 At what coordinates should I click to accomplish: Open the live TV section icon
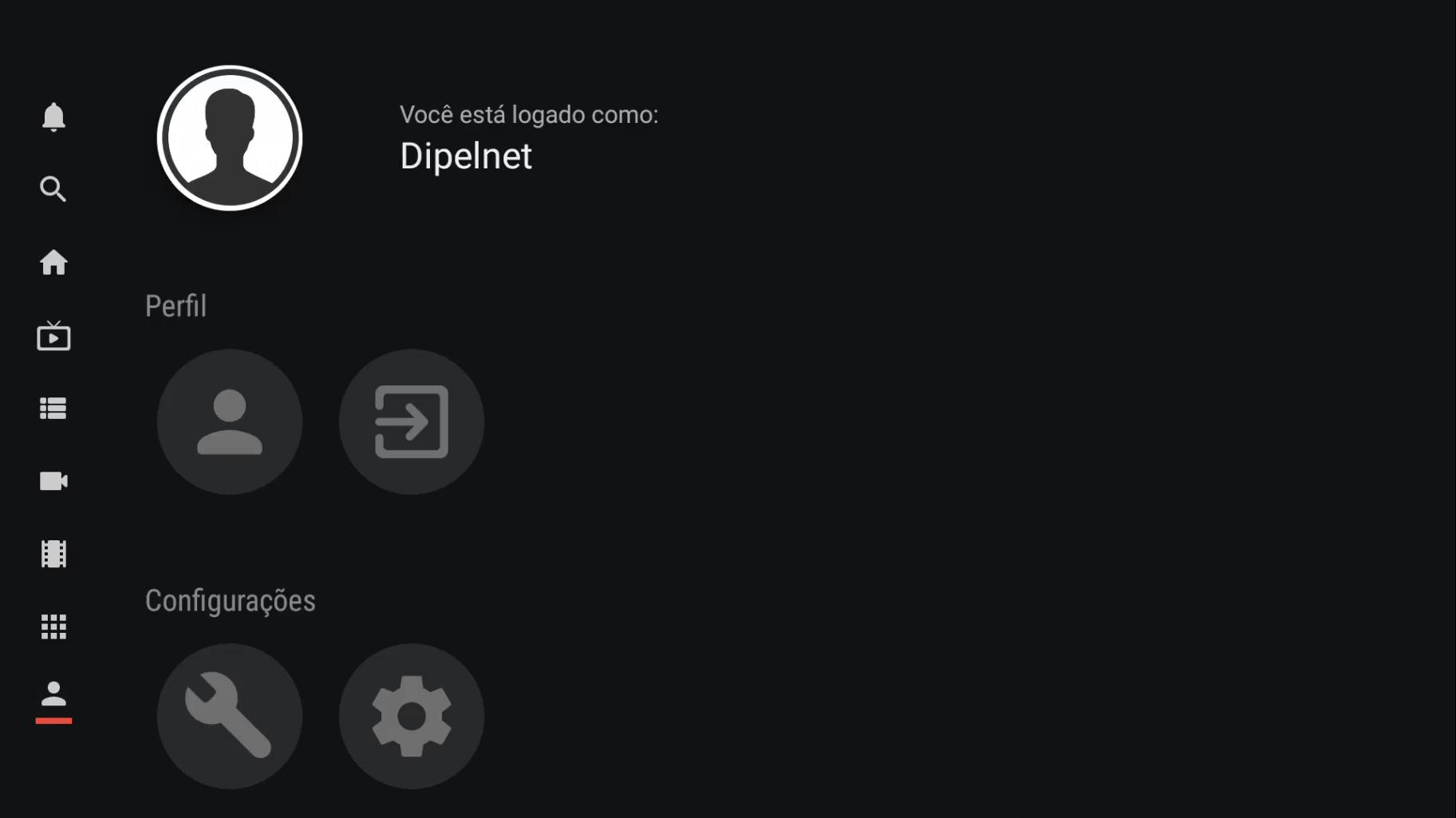pos(53,335)
